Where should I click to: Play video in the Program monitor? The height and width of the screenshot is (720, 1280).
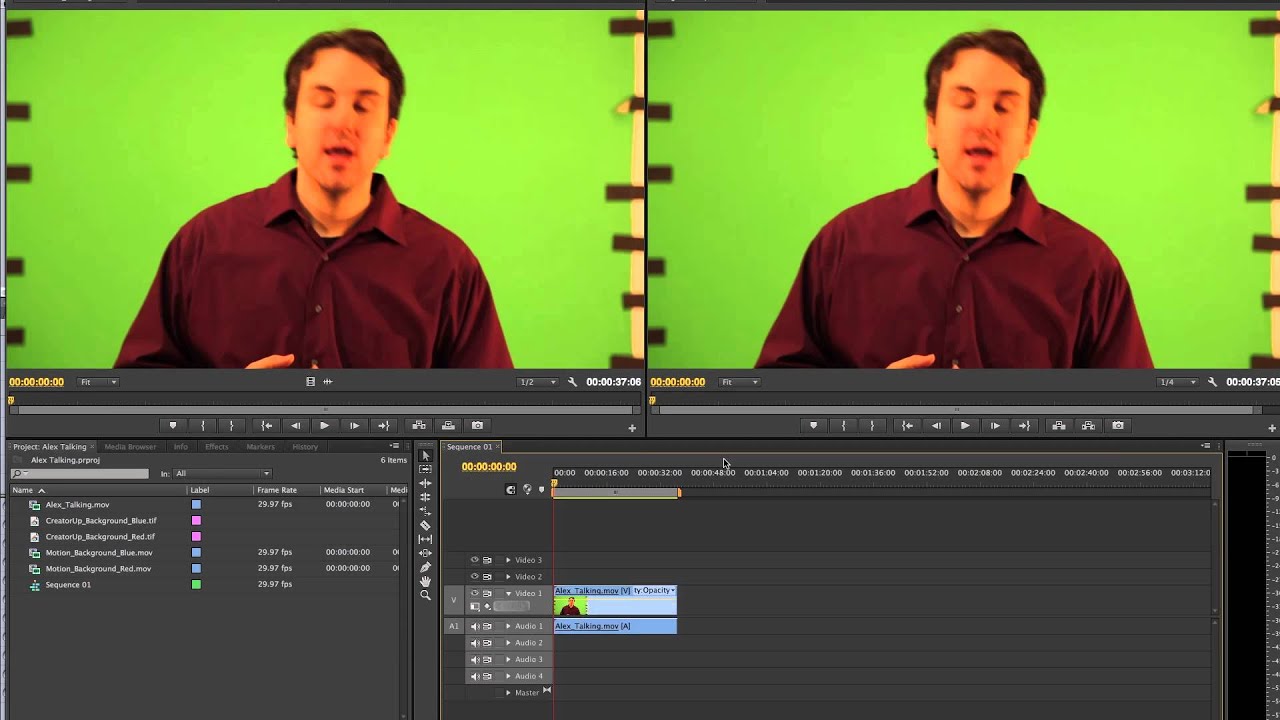[965, 425]
